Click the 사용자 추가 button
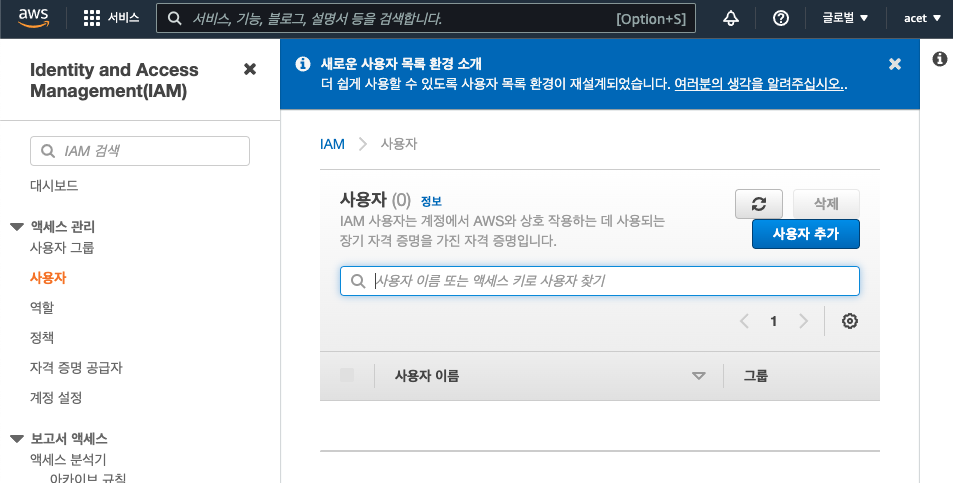 point(806,234)
